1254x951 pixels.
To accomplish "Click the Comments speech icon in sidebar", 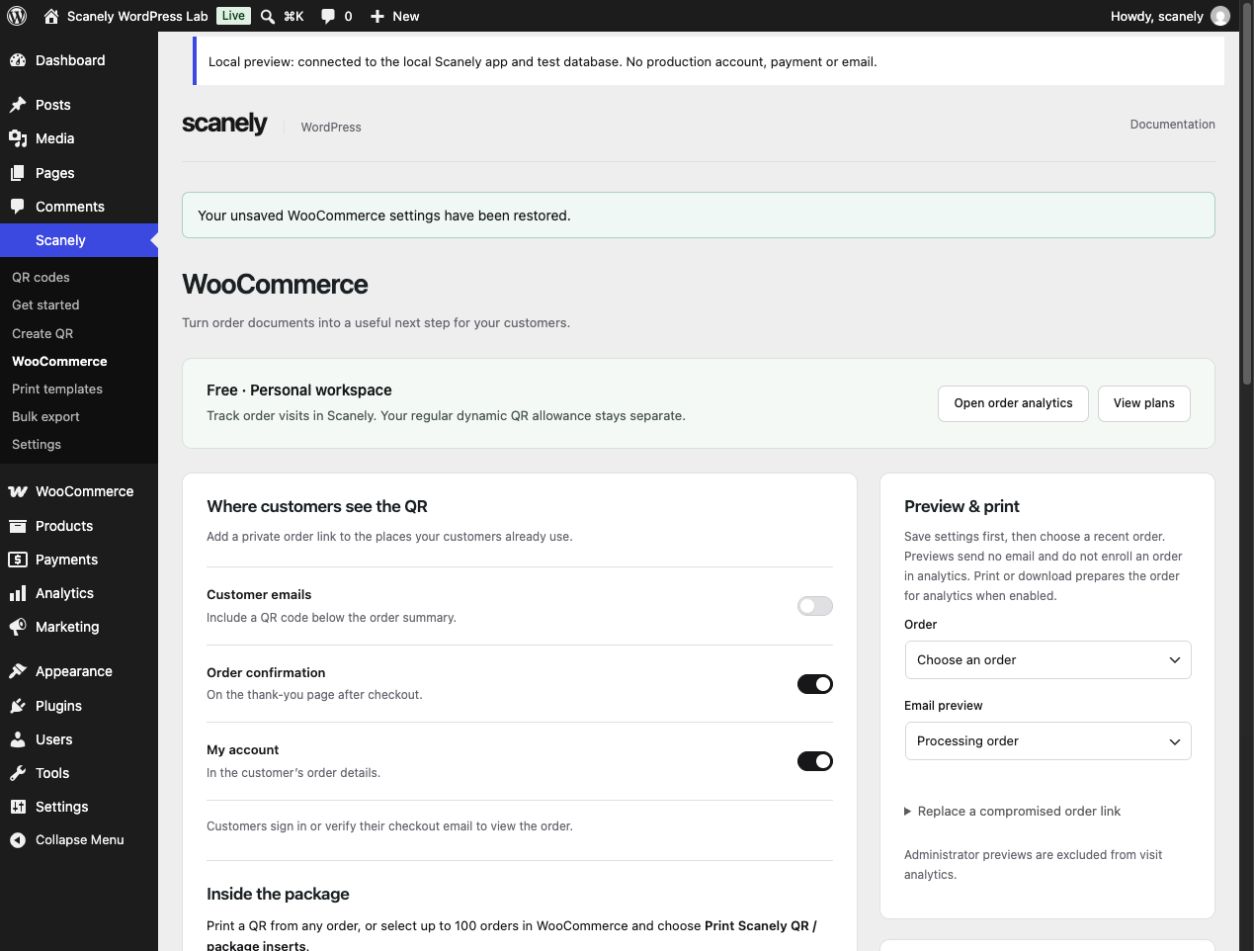I will 17,206.
